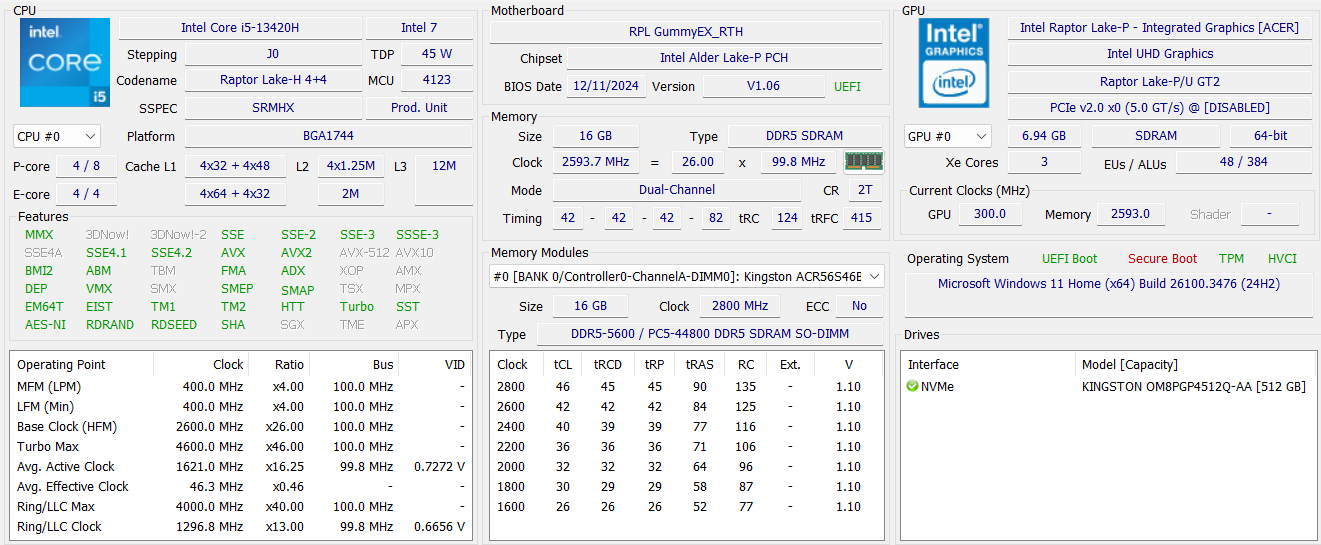Select the 2593.7 MHz memory clock field
This screenshot has height=545, width=1321.
595,162
